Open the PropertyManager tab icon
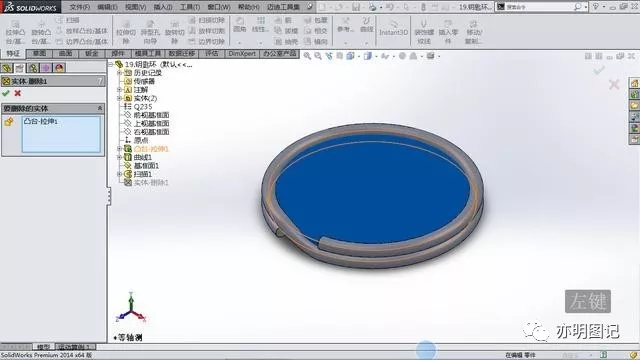This screenshot has height=360, width=640. click(x=20, y=68)
